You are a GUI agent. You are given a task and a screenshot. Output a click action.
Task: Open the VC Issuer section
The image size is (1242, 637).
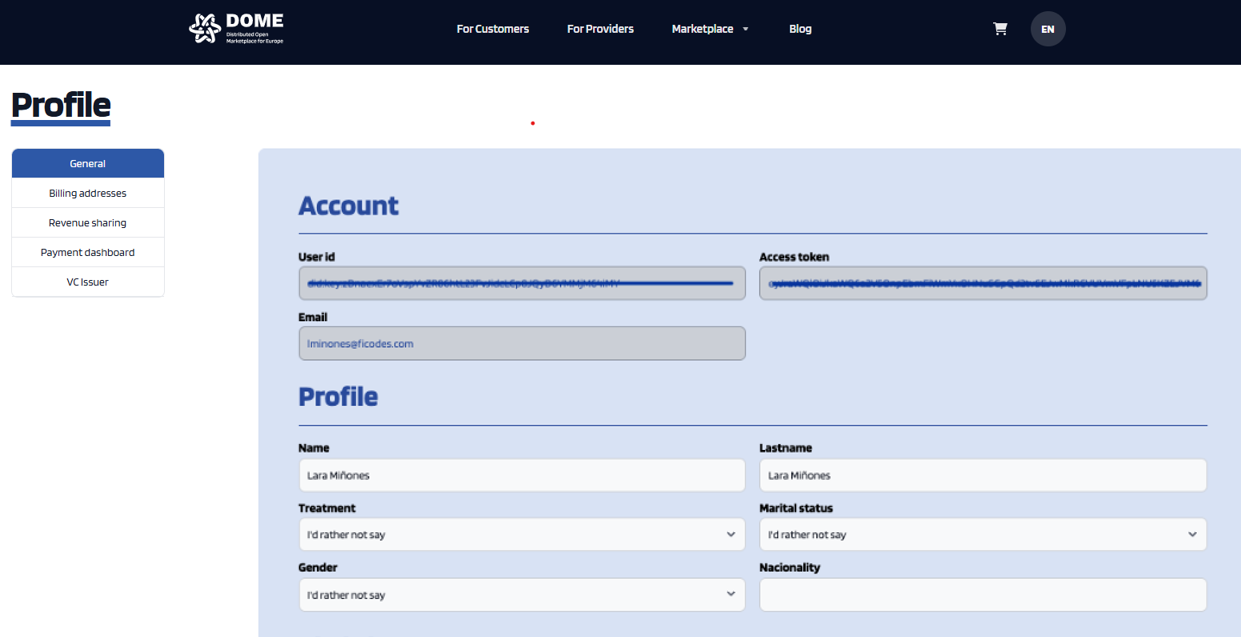tap(88, 282)
